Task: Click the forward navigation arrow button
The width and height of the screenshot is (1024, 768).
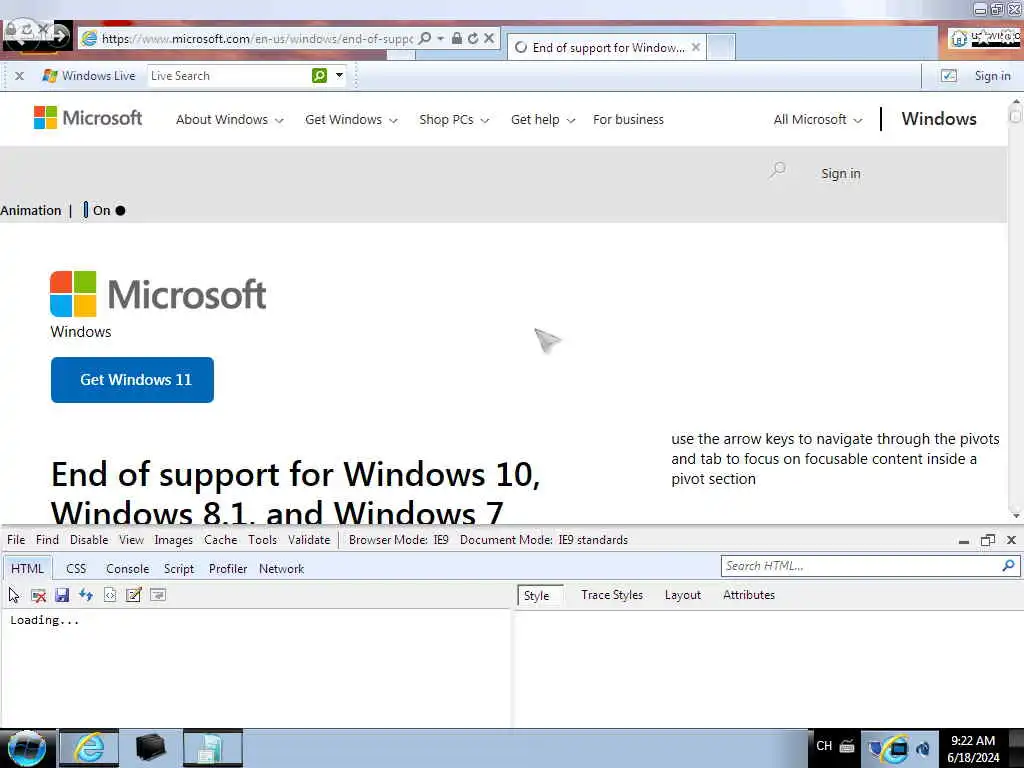Action: [x=59, y=36]
